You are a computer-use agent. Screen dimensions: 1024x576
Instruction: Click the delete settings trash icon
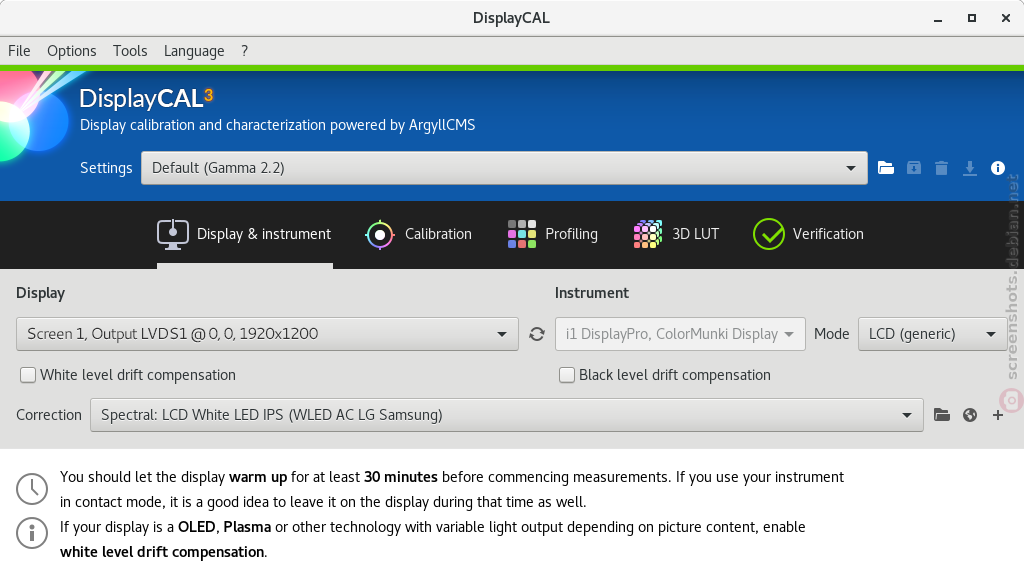[x=941, y=168]
